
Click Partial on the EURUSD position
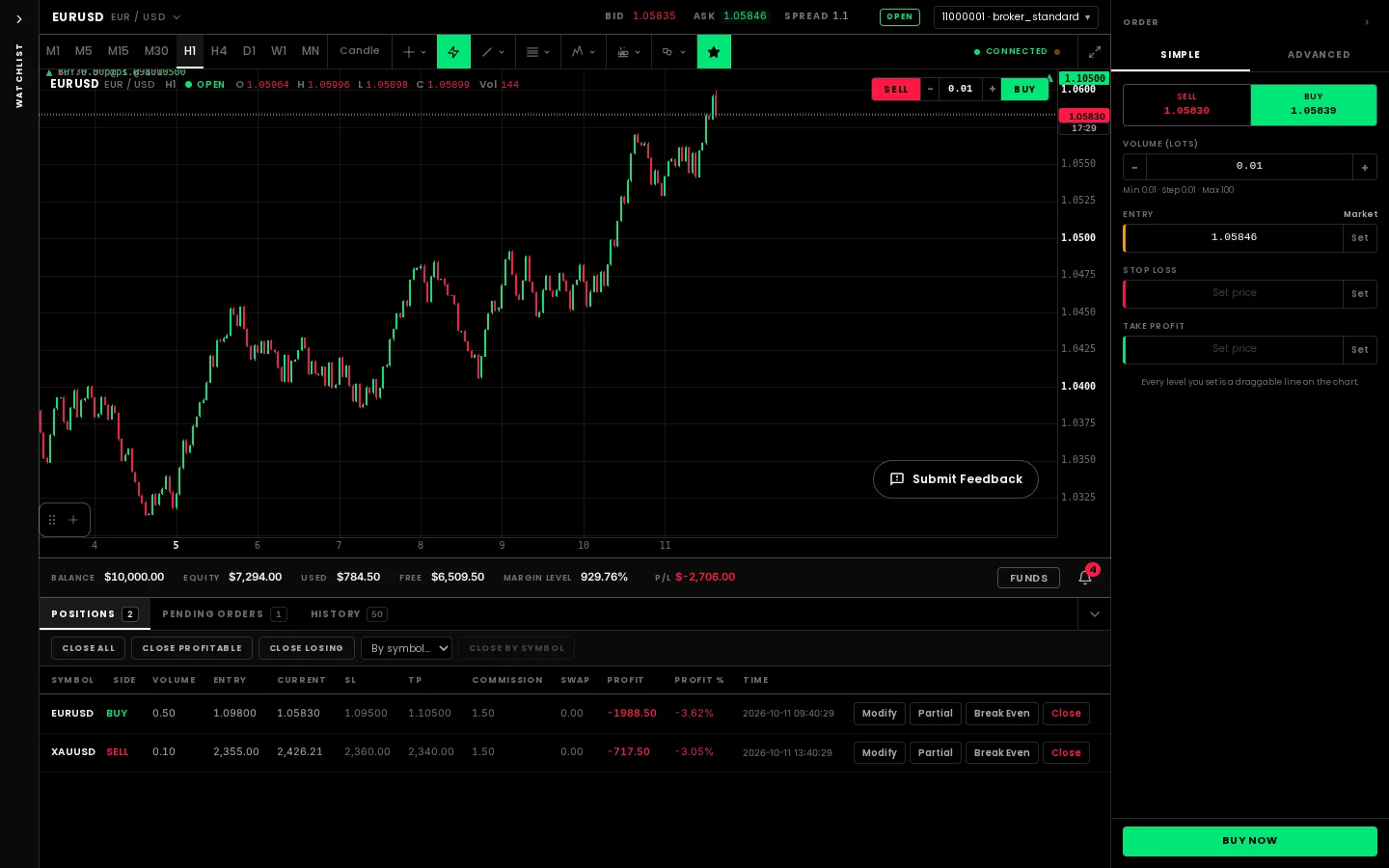(x=936, y=714)
